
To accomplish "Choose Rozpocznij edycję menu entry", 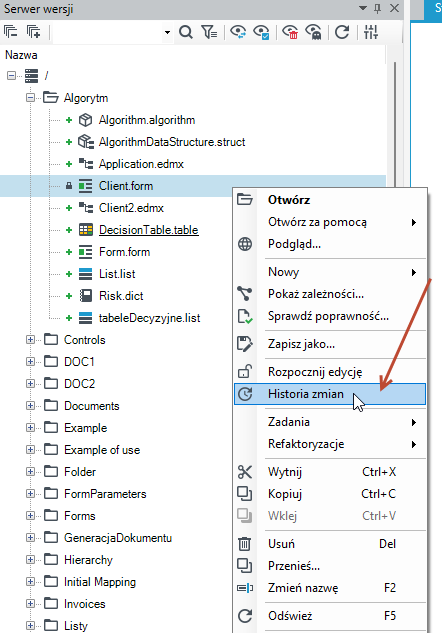I will 330,372.
